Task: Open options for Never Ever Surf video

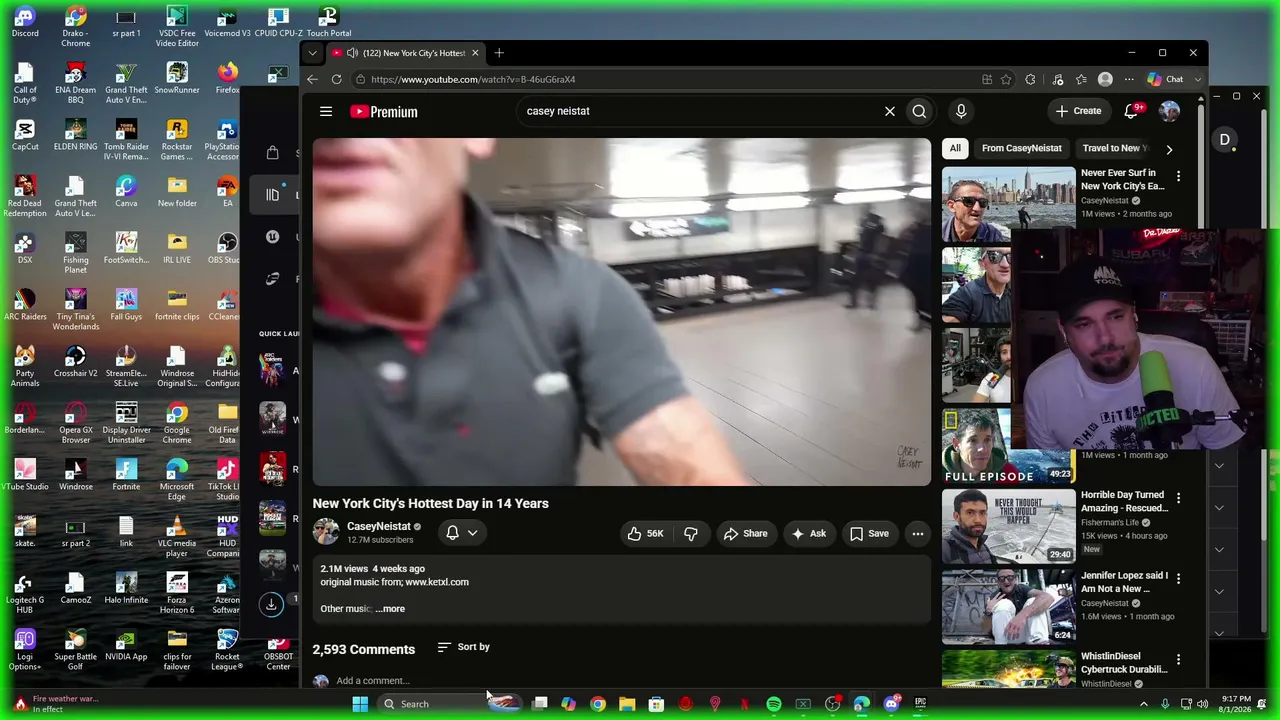Action: click(x=1178, y=176)
